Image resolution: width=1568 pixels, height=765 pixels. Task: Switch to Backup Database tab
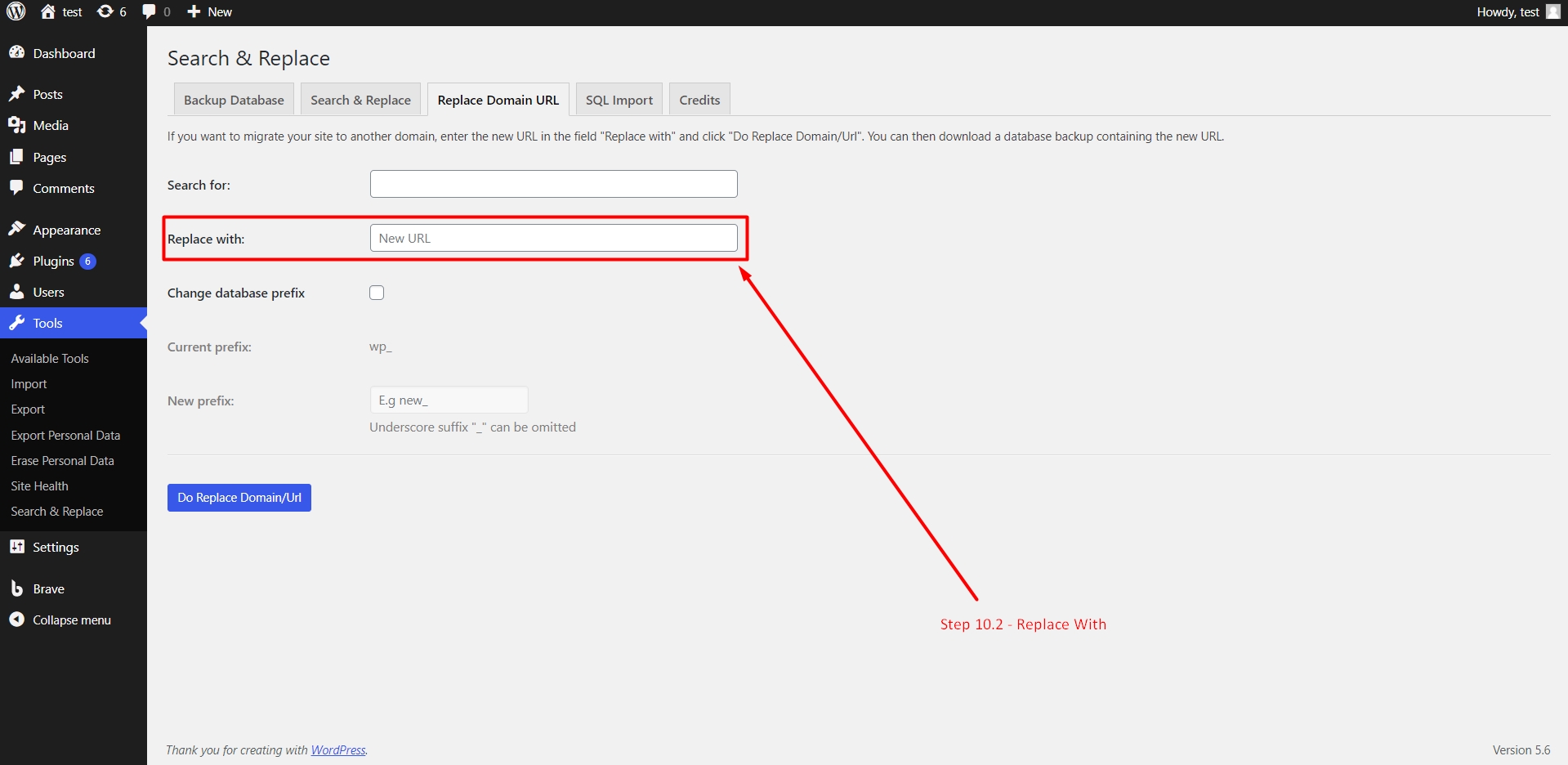[234, 100]
